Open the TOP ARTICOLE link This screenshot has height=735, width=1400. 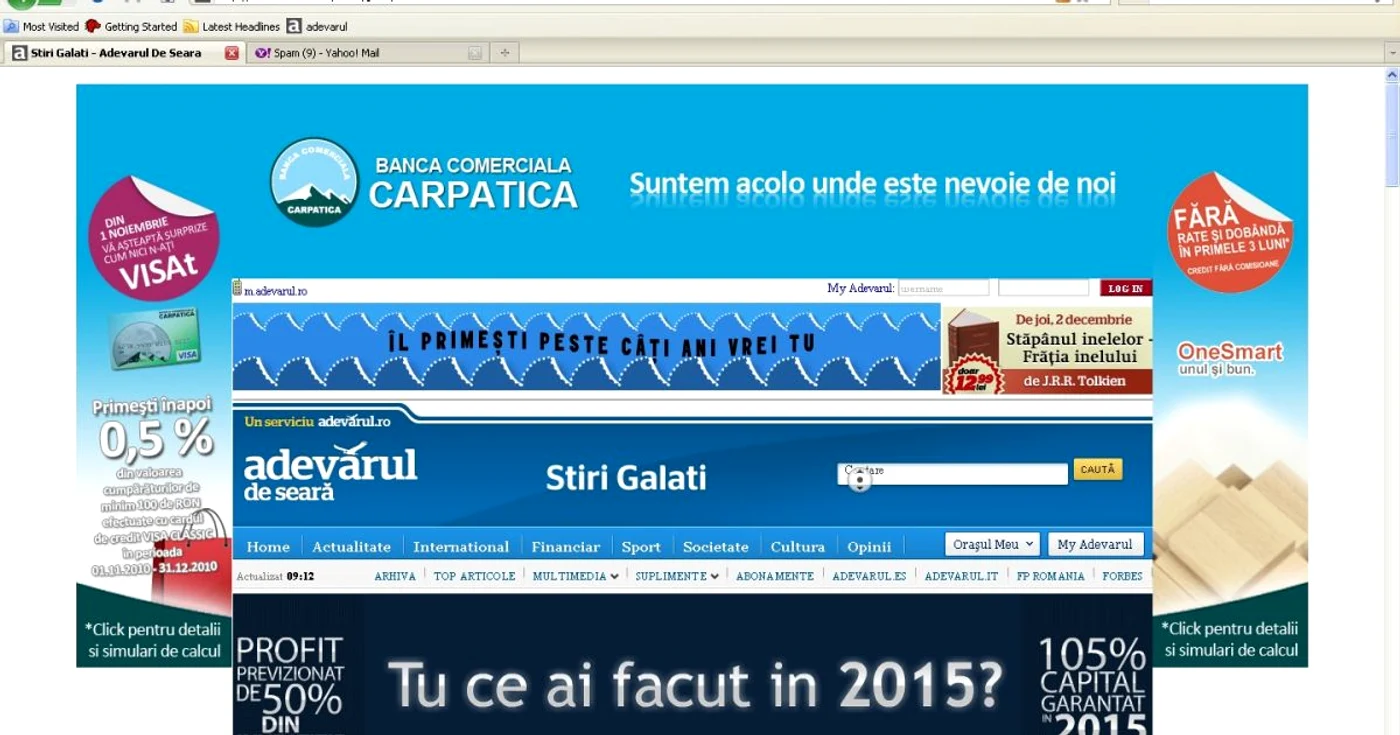[474, 576]
